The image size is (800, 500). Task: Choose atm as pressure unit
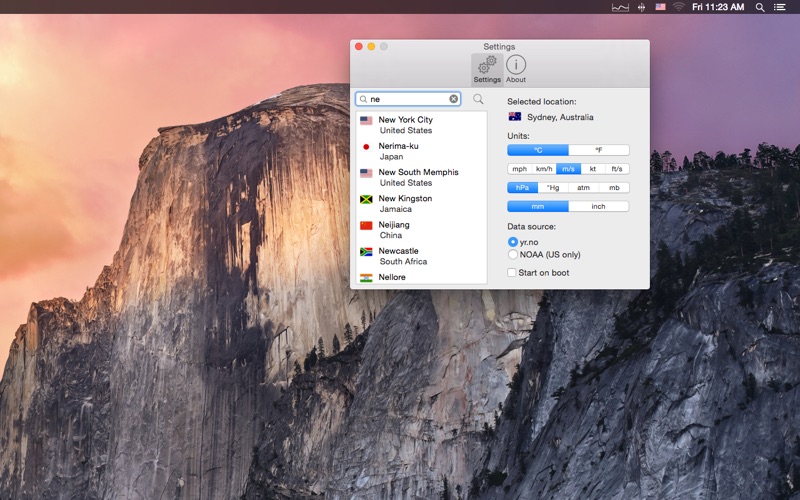[583, 187]
